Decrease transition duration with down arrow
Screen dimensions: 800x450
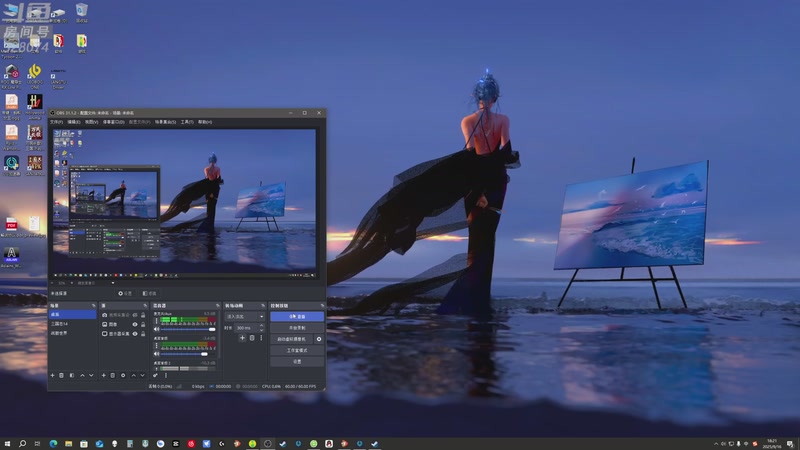[x=262, y=330]
